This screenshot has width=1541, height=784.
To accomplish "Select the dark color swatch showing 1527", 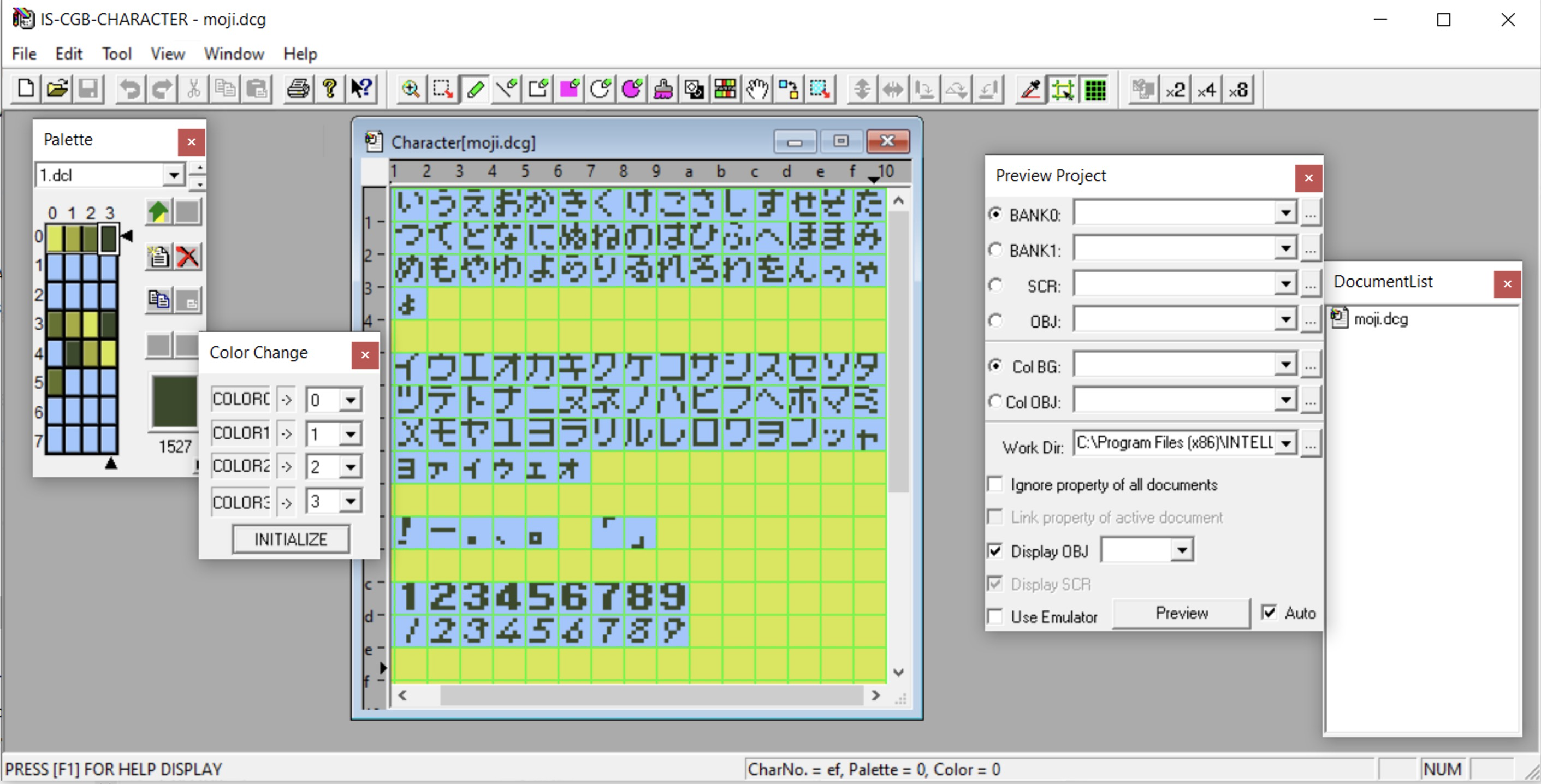I will [173, 402].
